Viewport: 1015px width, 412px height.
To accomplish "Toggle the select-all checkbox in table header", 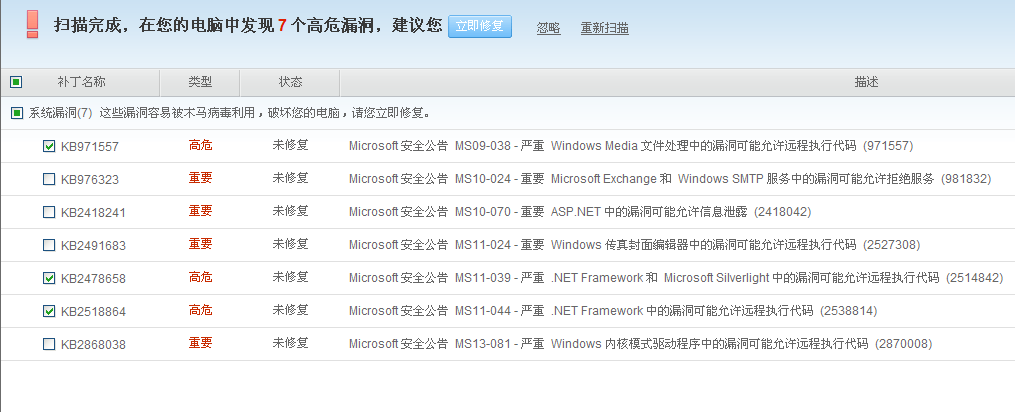I will pos(16,82).
